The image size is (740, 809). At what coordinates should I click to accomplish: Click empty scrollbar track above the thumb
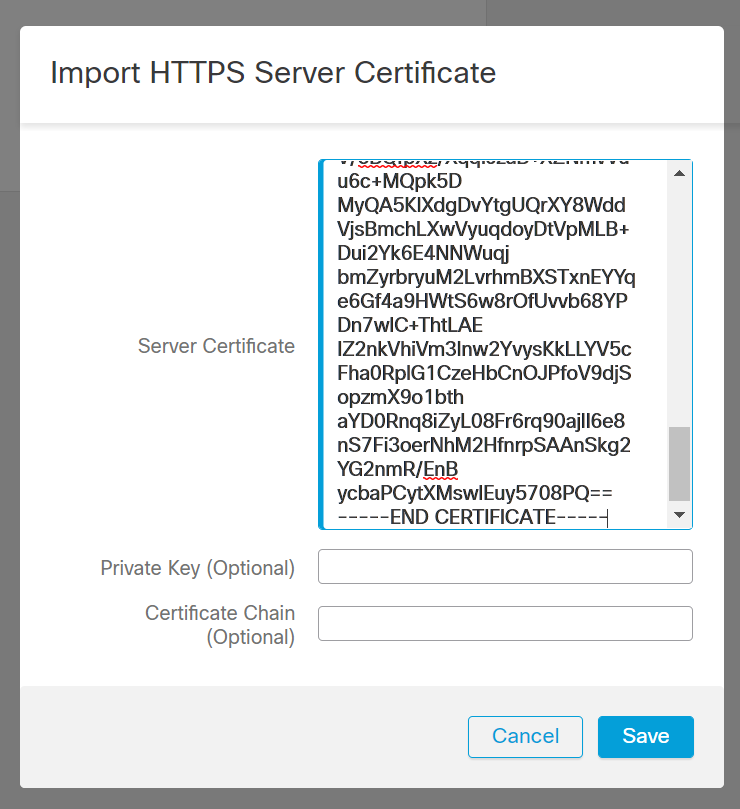pyautogui.click(x=679, y=300)
